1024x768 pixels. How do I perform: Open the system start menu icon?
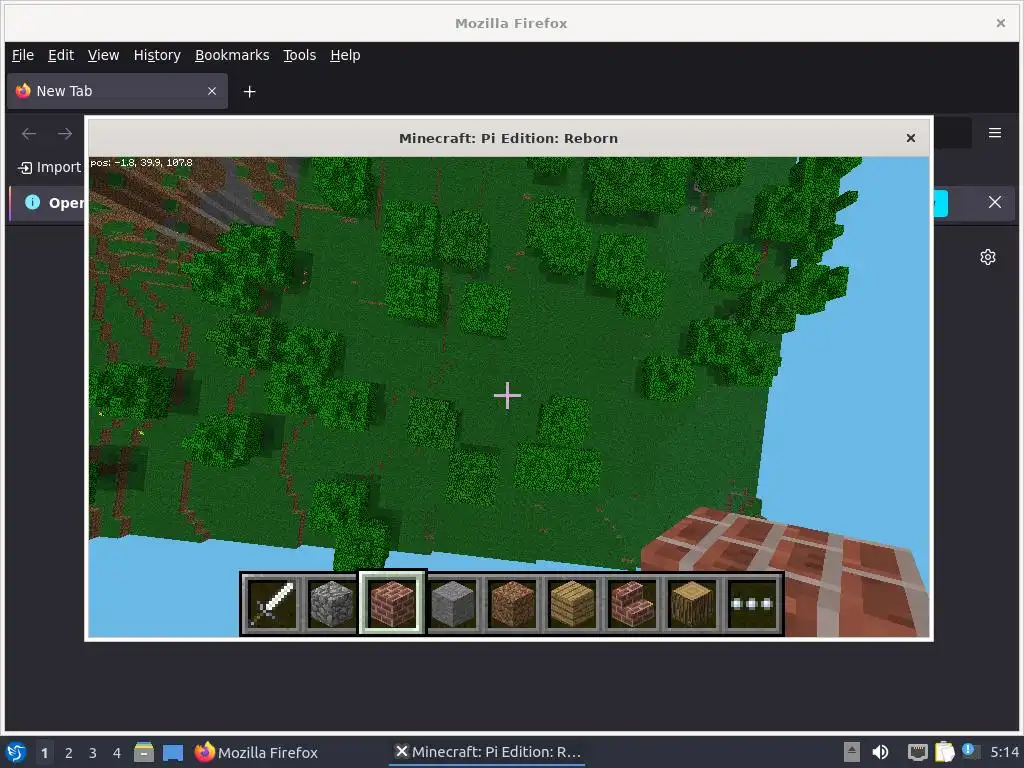(16, 752)
